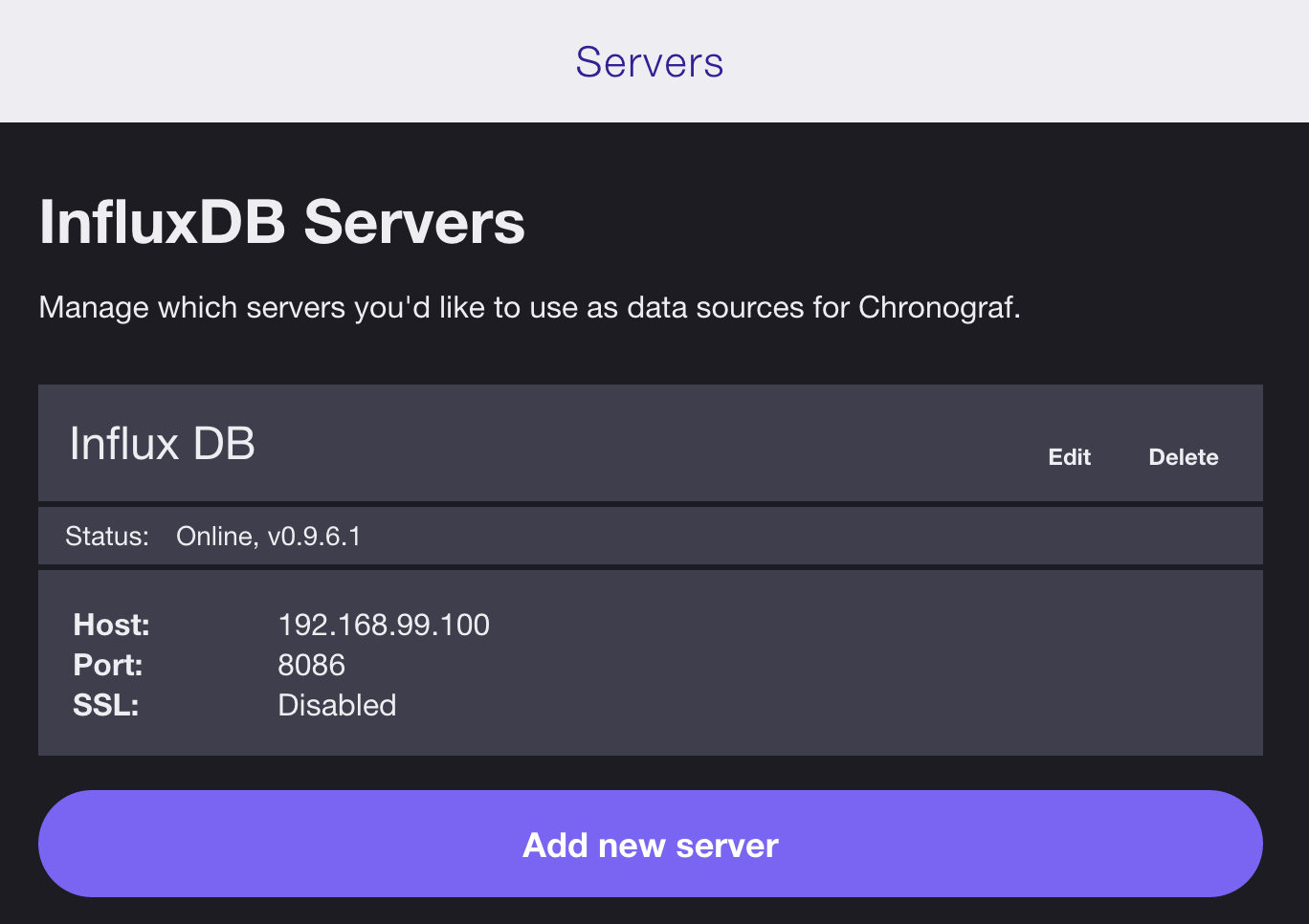
Task: Click the Influx DB card title bar background
Action: tap(622, 444)
